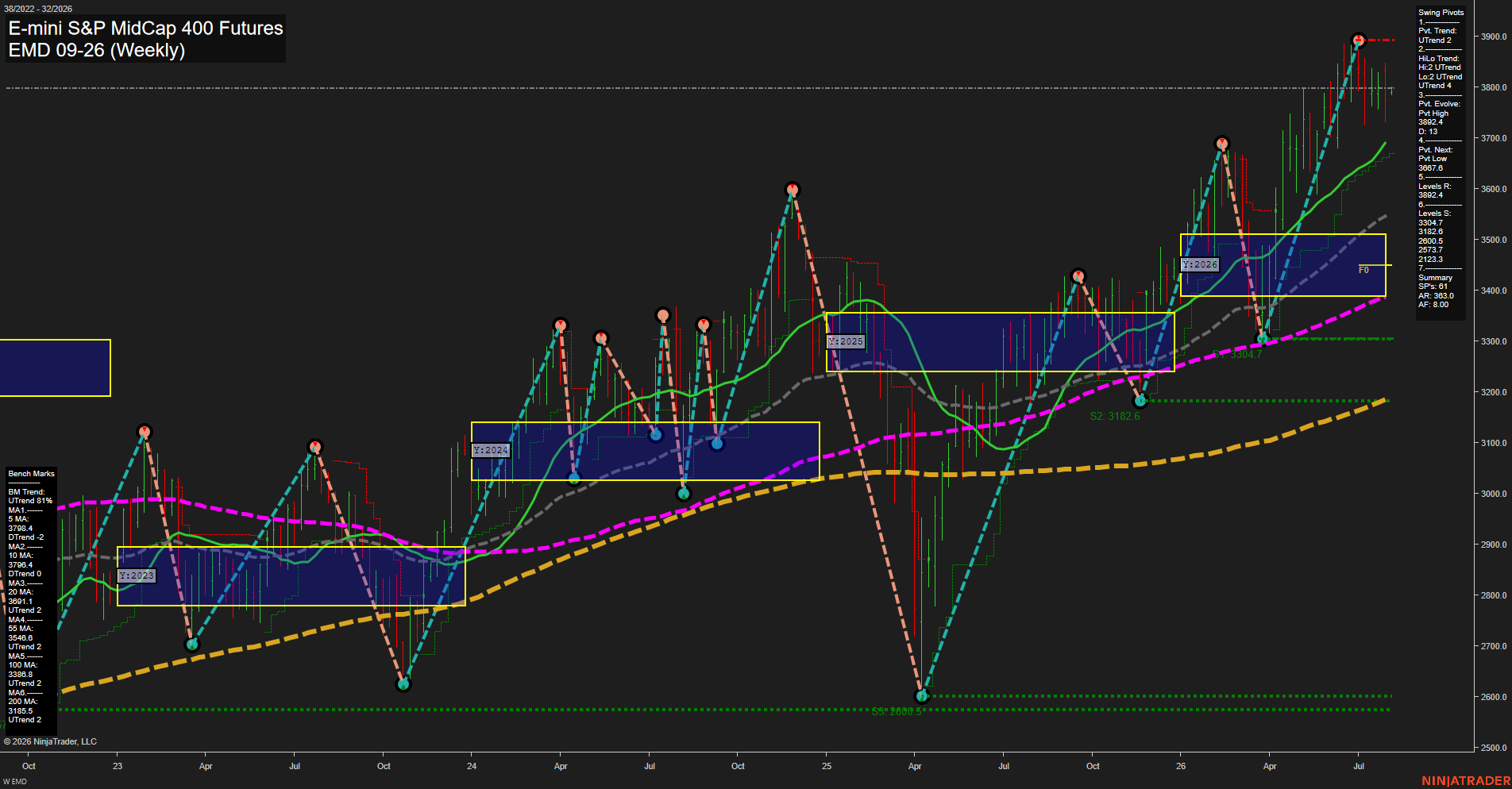Click the AF: 8.00 summary value
Image resolution: width=1512 pixels, height=789 pixels.
coord(1433,305)
